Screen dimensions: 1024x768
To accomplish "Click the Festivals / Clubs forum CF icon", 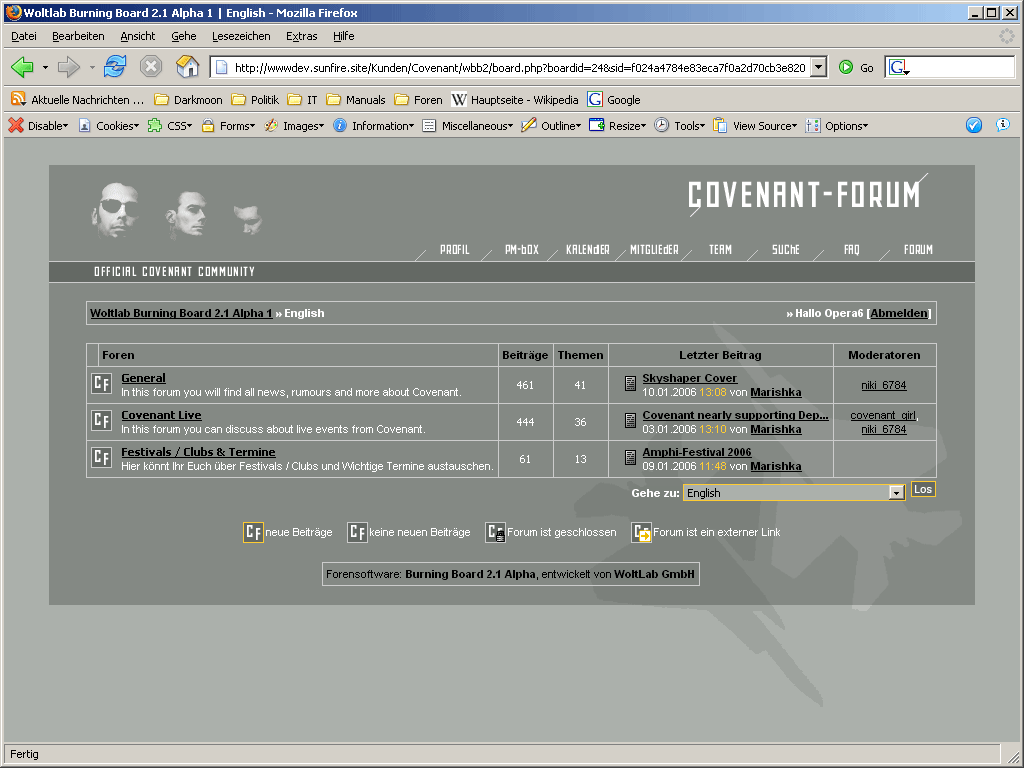I will [101, 458].
